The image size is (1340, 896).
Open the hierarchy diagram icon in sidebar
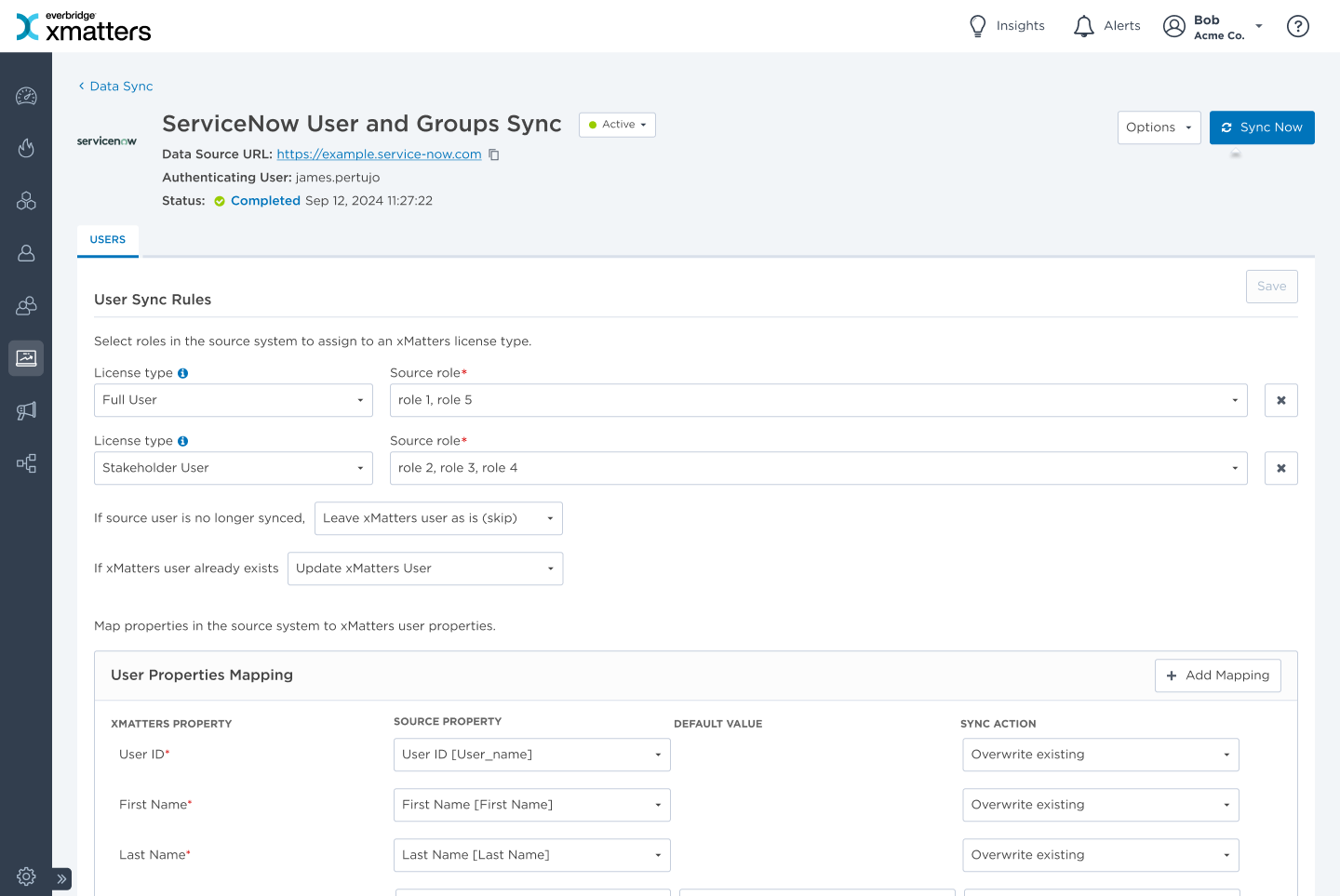click(26, 463)
